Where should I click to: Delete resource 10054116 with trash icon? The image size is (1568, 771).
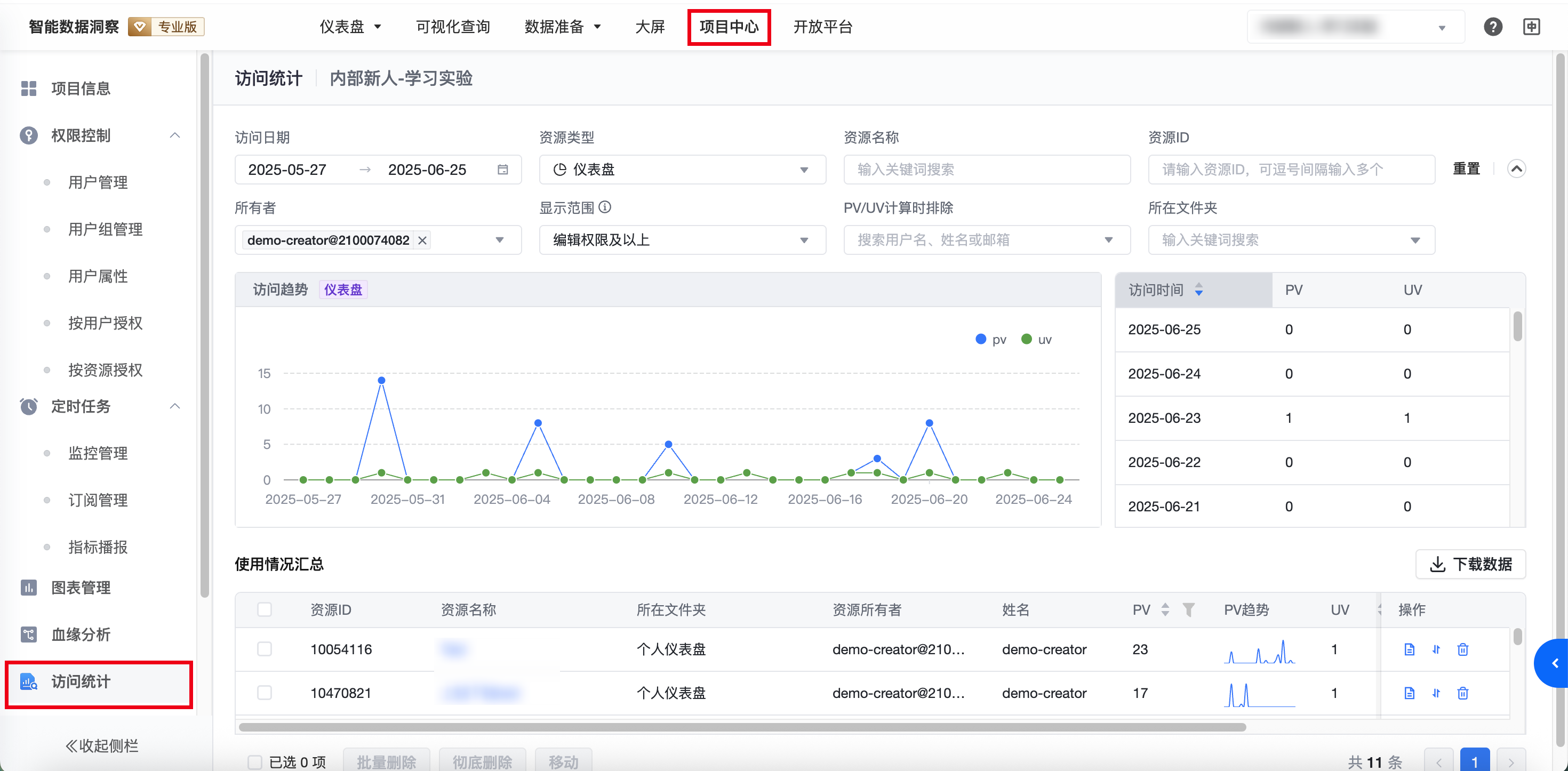click(x=1463, y=649)
